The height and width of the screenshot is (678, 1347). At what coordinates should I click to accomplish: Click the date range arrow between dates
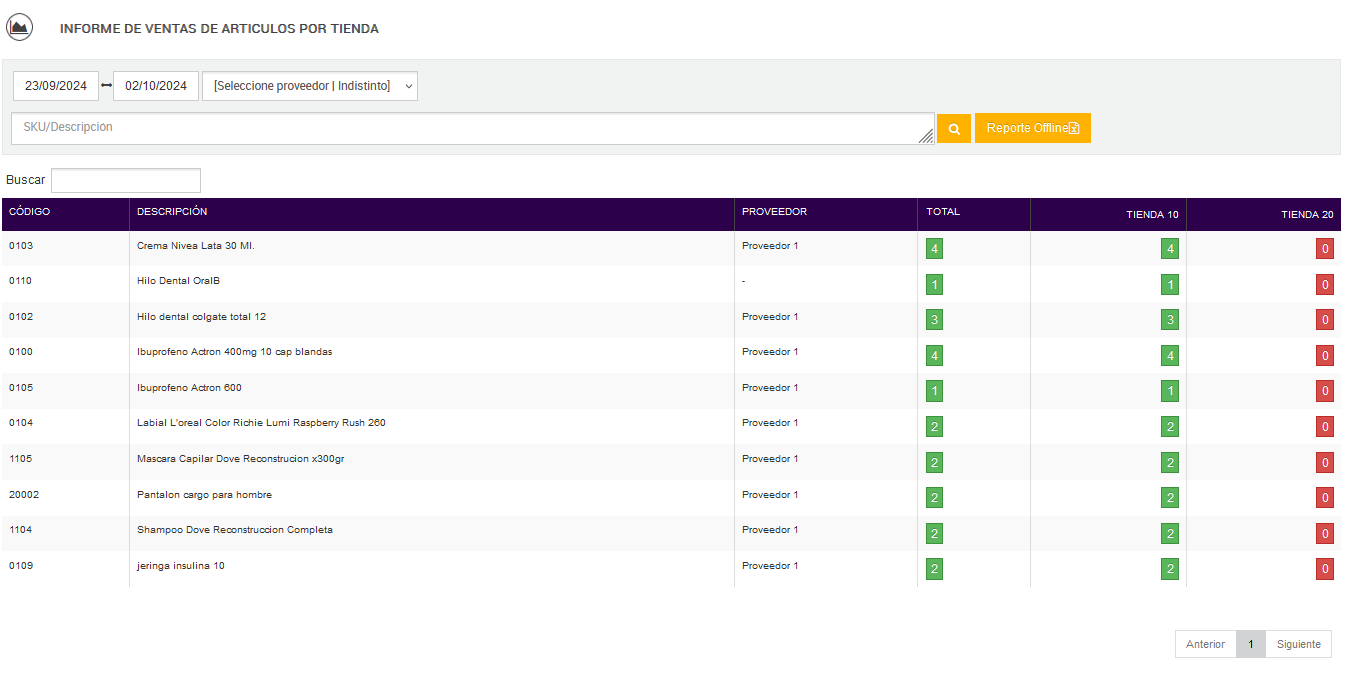tap(107, 86)
